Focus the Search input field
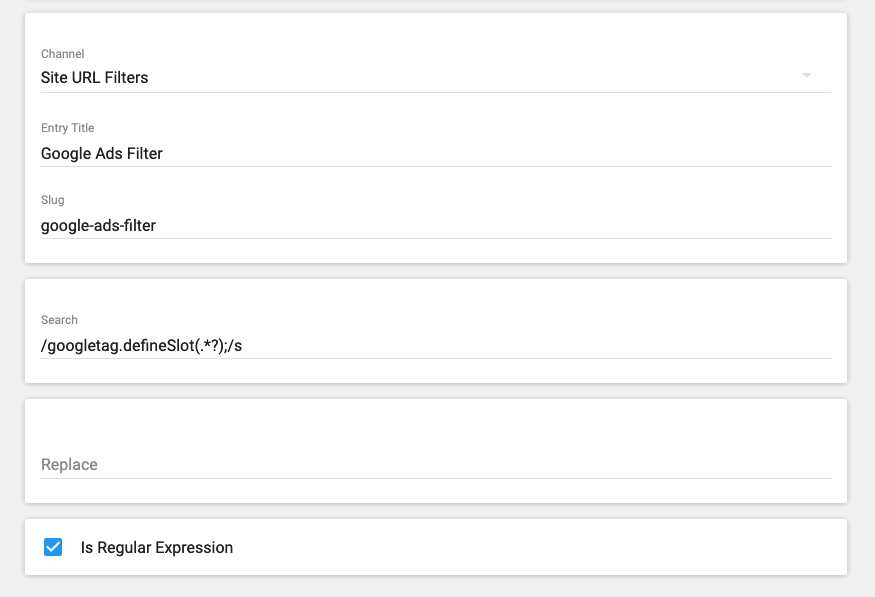This screenshot has width=875, height=597. (435, 345)
